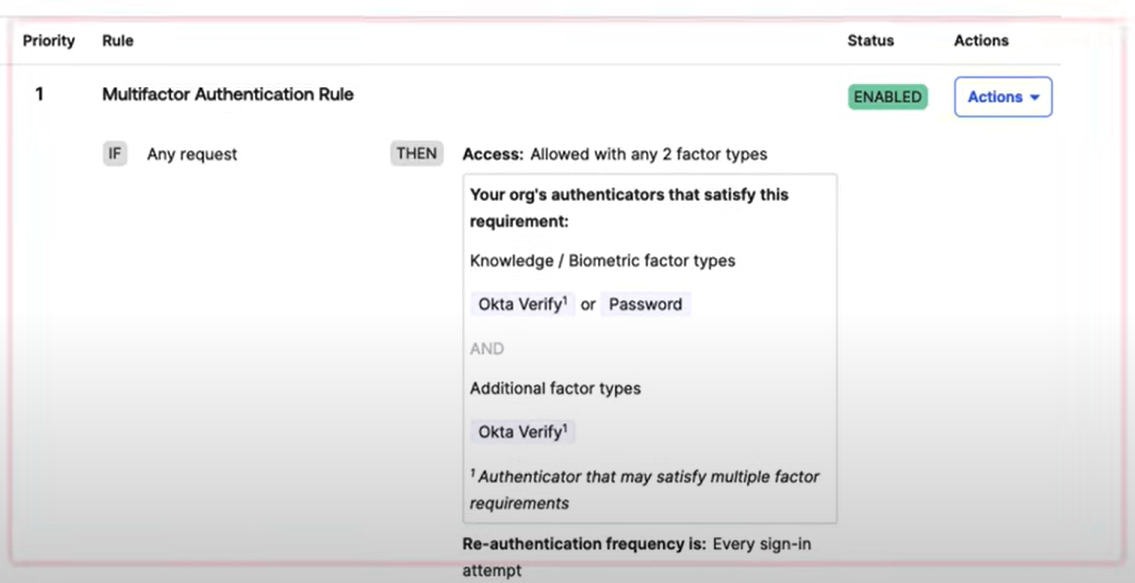
Task: Click 'Knowledge / Biometric factor types' label
Action: tap(602, 261)
